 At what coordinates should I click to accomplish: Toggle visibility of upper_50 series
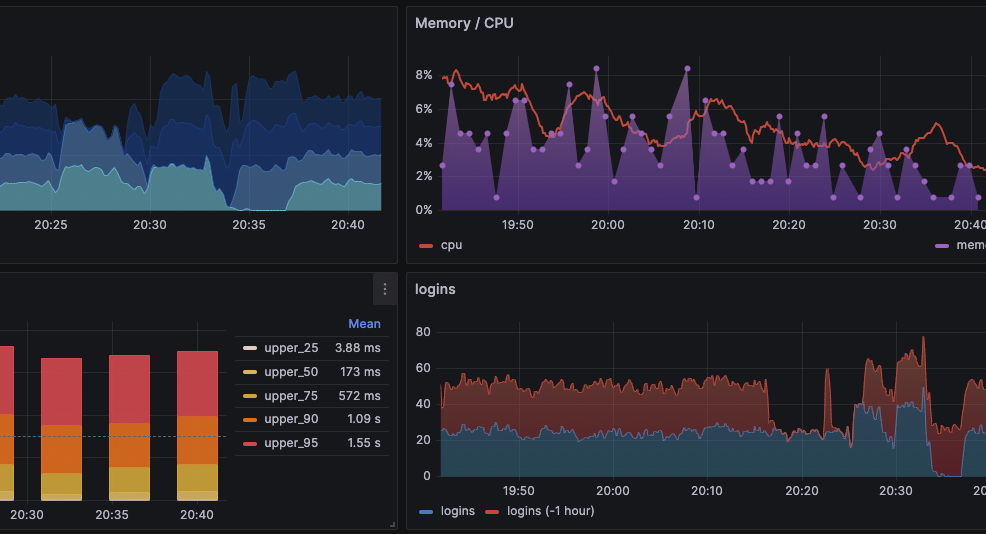tap(291, 372)
